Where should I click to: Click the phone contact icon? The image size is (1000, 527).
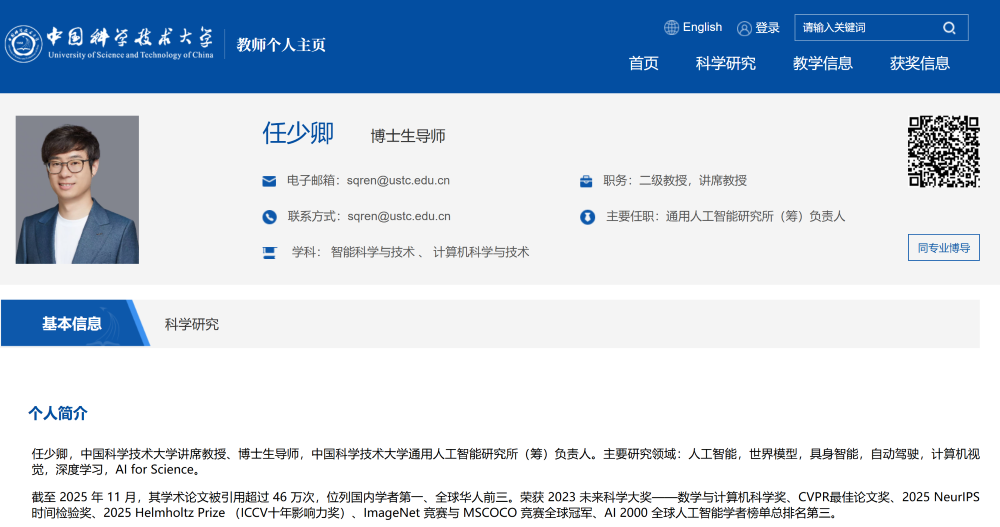[269, 217]
